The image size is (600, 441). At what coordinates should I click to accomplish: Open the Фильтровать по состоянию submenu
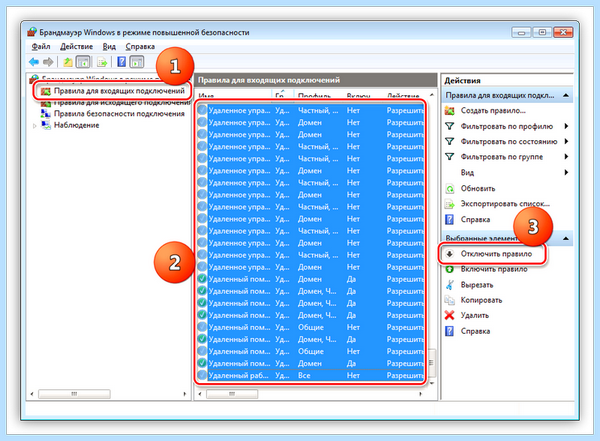click(509, 142)
